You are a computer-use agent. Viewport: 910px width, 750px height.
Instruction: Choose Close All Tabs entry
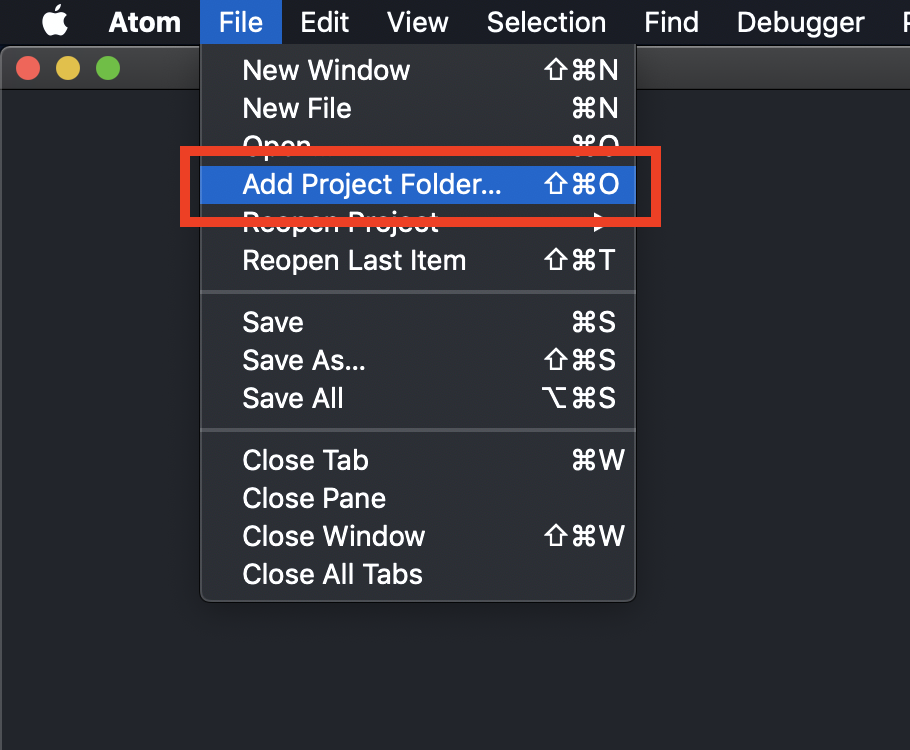[418, 574]
